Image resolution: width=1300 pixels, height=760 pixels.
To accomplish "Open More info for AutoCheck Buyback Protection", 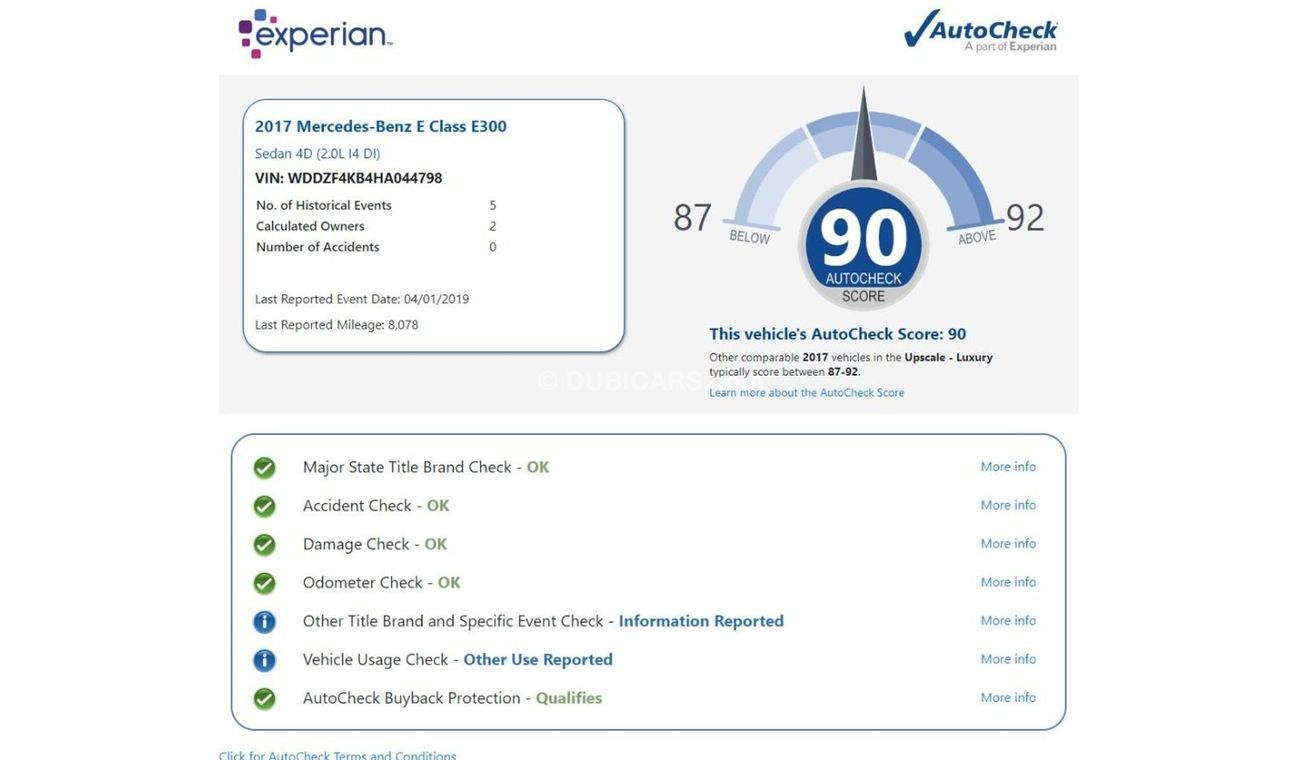I will (1008, 697).
